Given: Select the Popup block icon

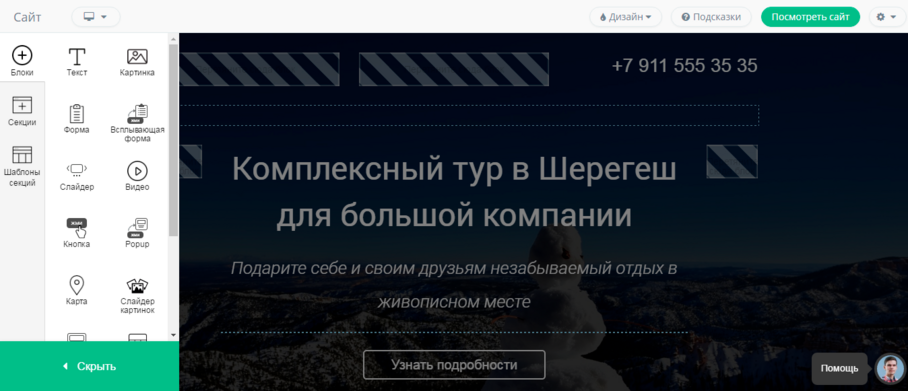Looking at the screenshot, I should pyautogui.click(x=137, y=233).
